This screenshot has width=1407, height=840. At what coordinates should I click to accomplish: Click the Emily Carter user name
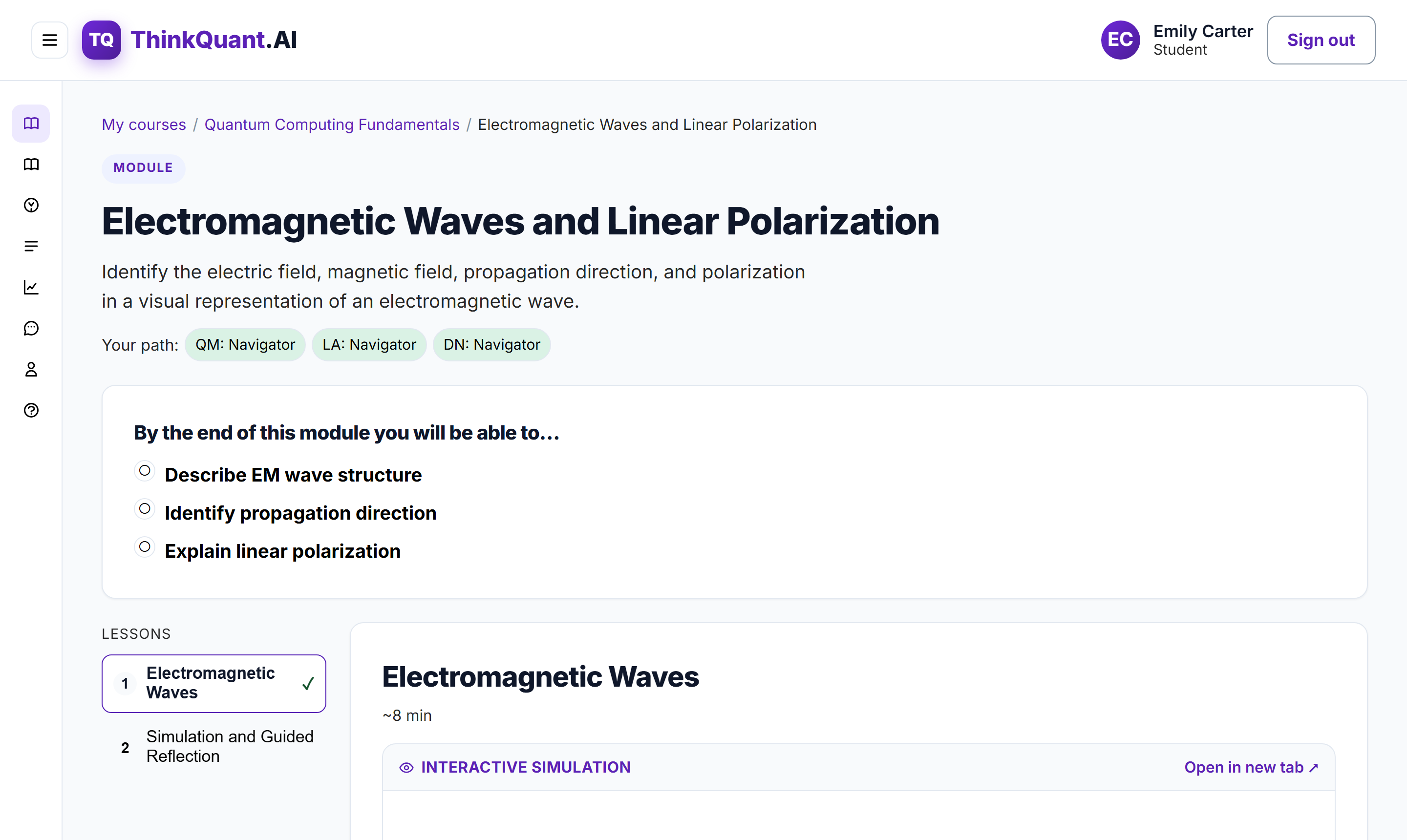[x=1203, y=31]
